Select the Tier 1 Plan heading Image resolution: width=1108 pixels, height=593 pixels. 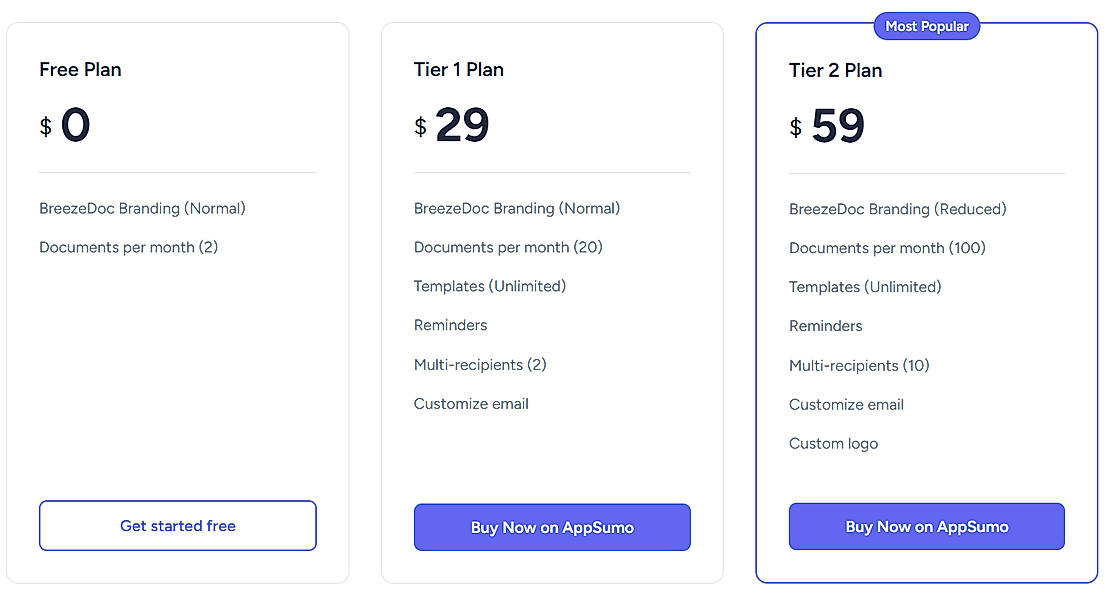tap(458, 70)
